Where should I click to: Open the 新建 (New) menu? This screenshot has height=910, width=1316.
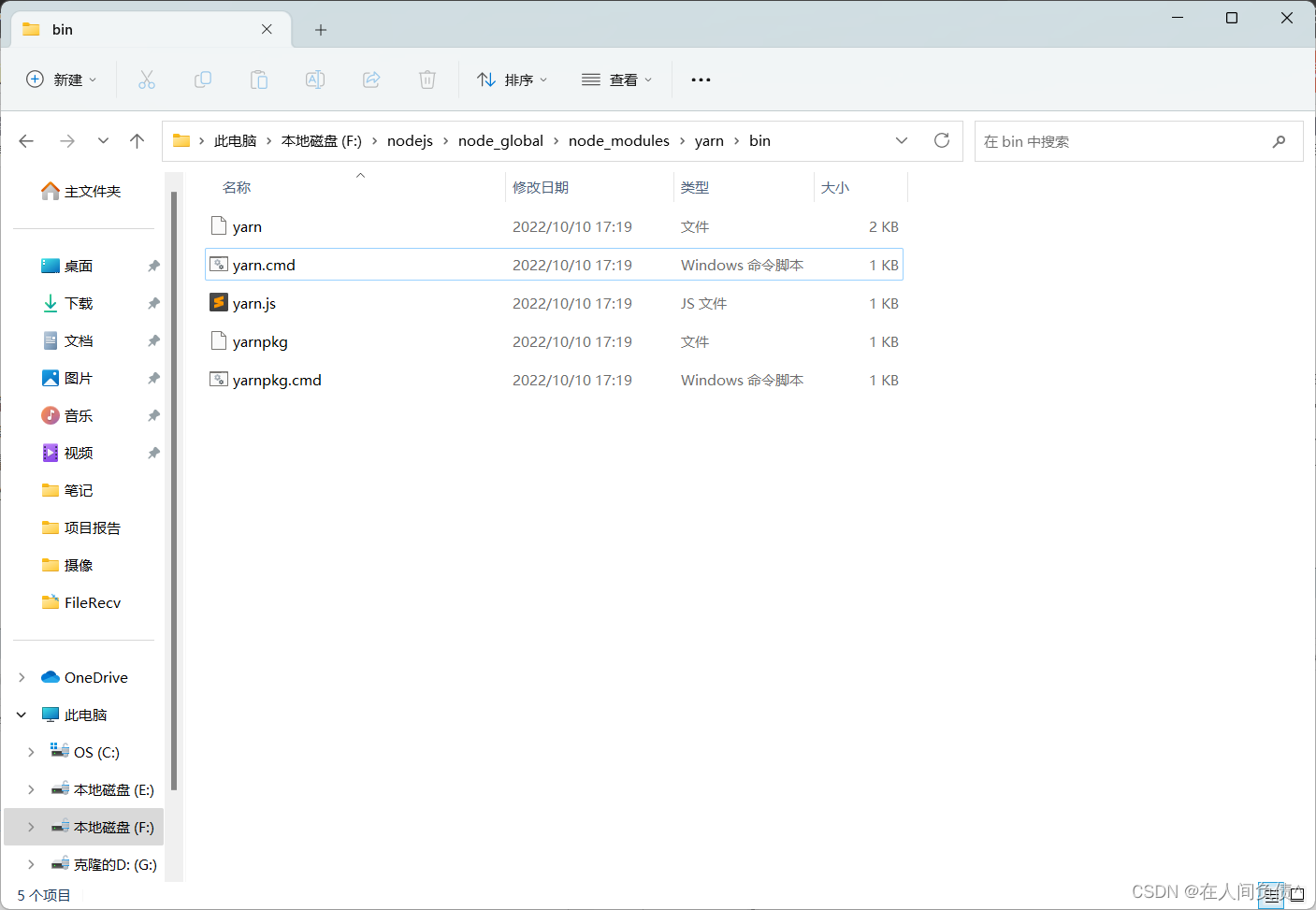click(61, 79)
